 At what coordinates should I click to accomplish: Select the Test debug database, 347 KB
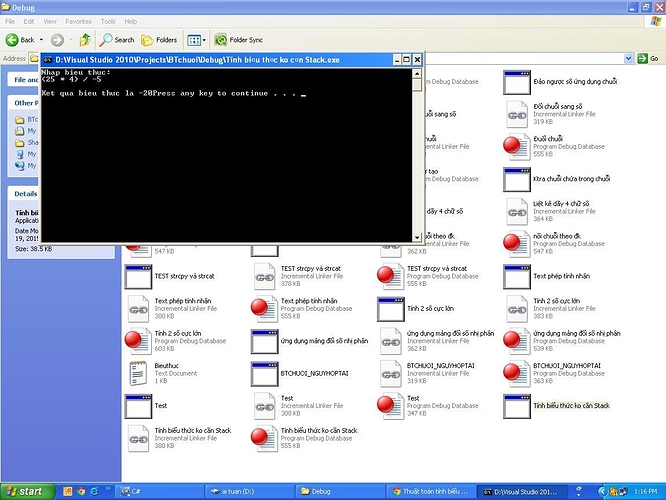(x=389, y=406)
